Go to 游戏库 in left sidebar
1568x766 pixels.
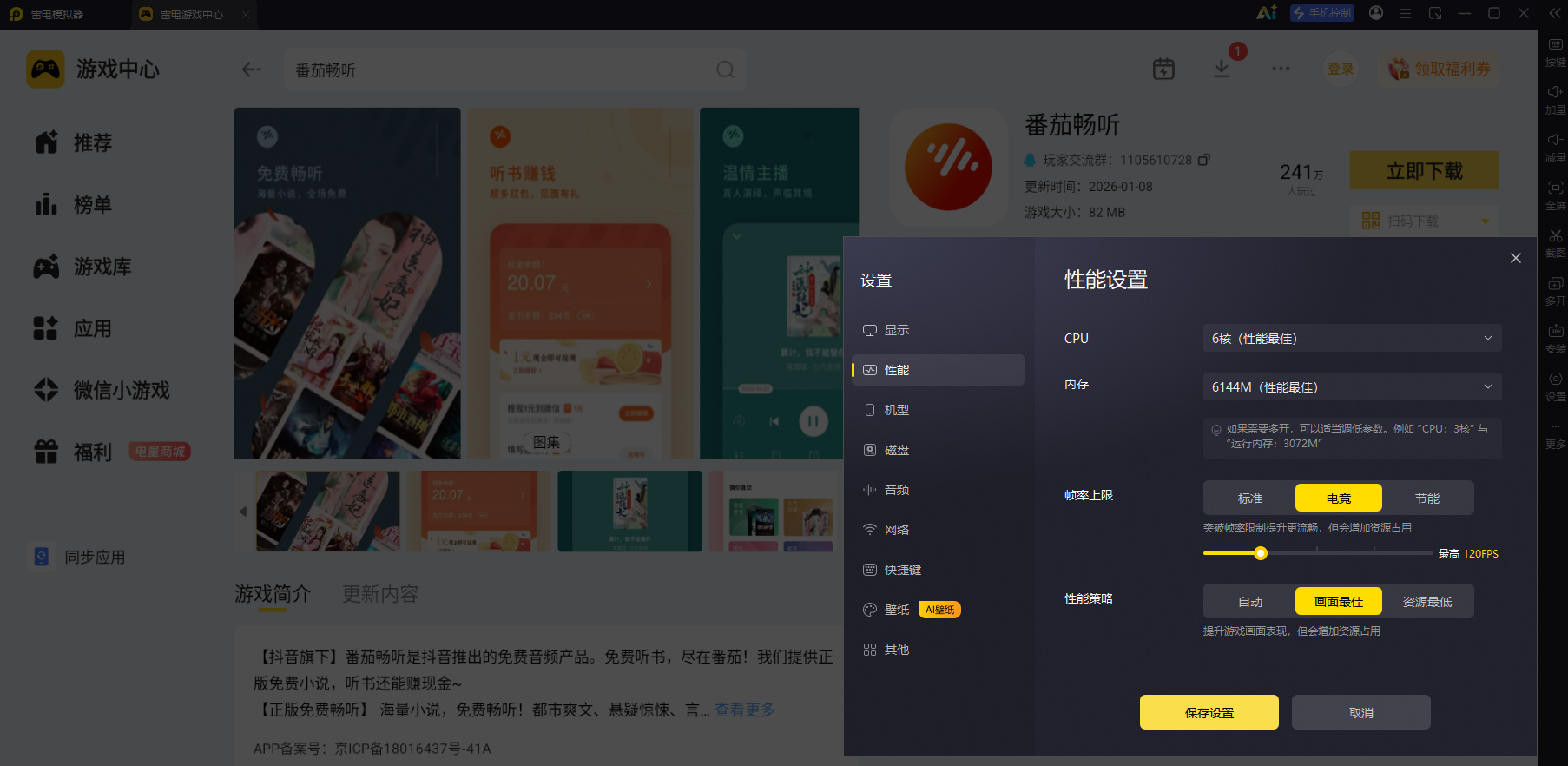82,267
